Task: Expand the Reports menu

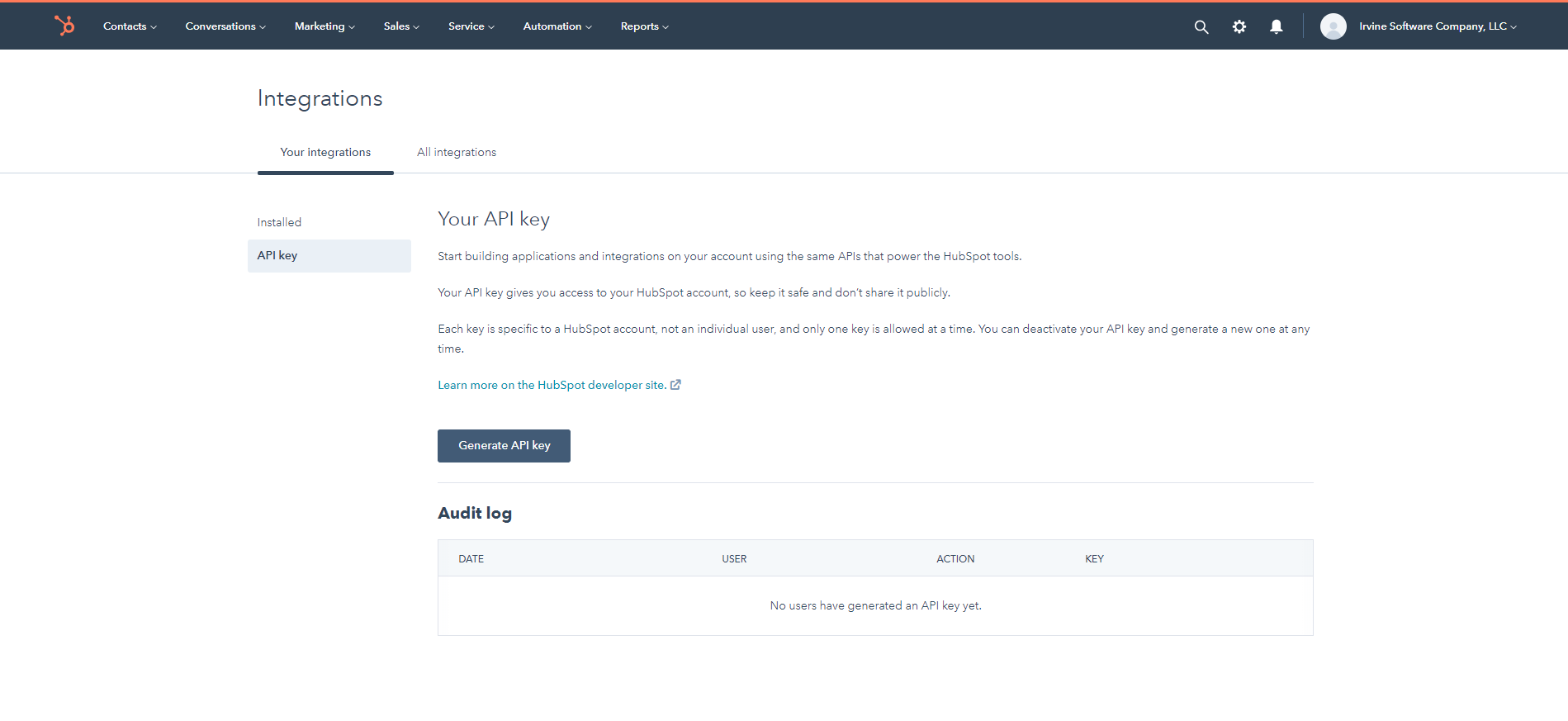Action: pyautogui.click(x=645, y=26)
